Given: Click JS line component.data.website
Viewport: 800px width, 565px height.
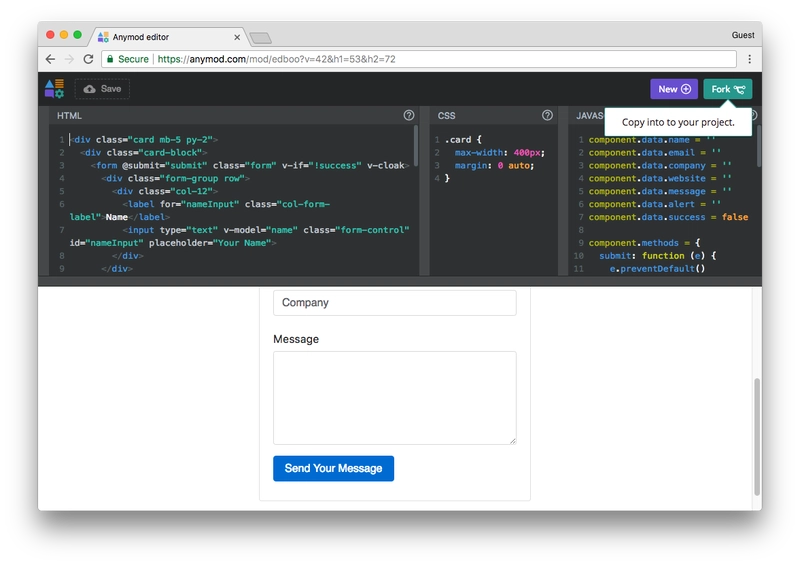Looking at the screenshot, I should pos(660,178).
